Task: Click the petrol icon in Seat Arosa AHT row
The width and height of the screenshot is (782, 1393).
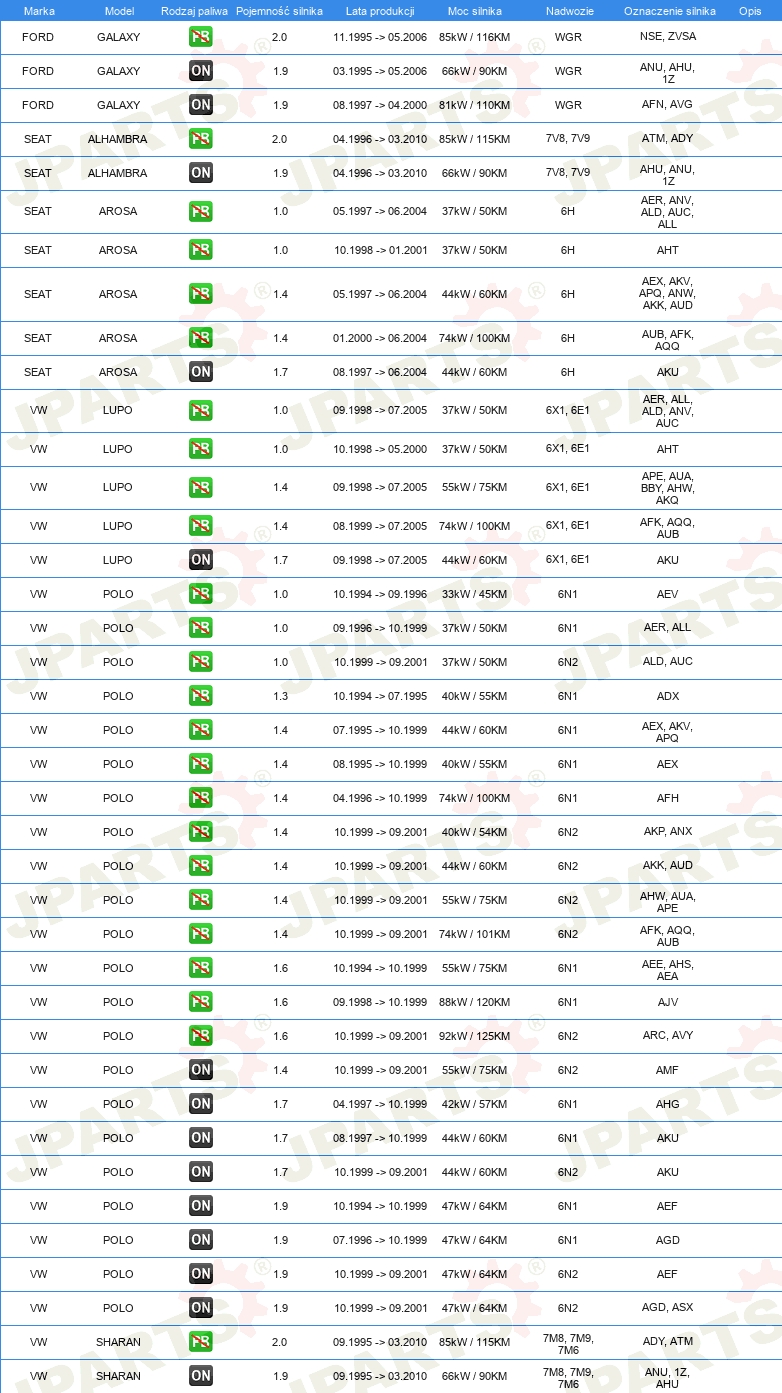Action: click(x=201, y=250)
